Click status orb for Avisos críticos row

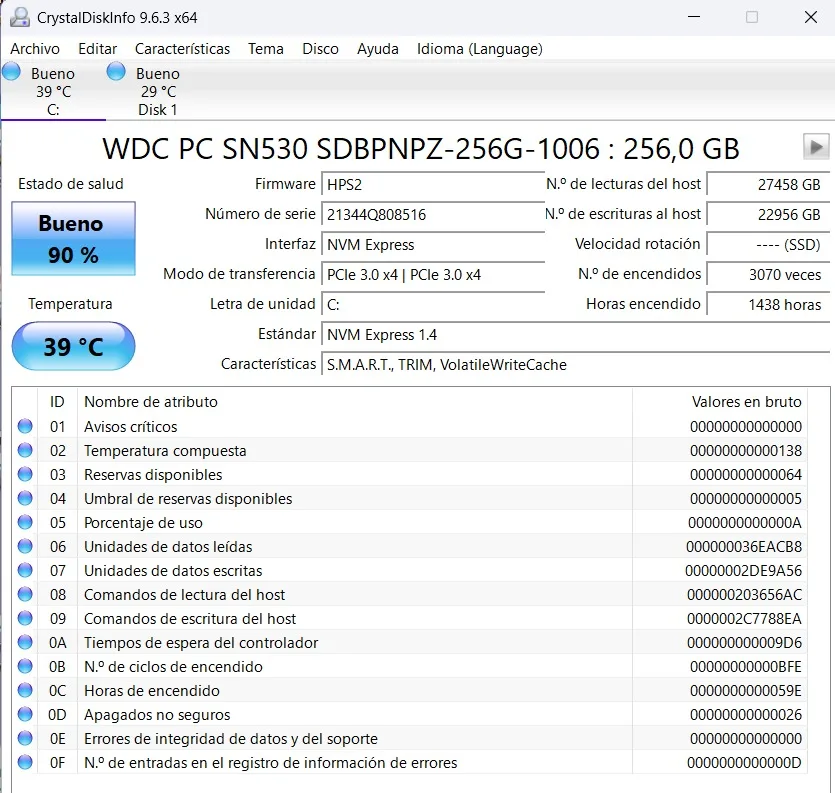[x=25, y=426]
